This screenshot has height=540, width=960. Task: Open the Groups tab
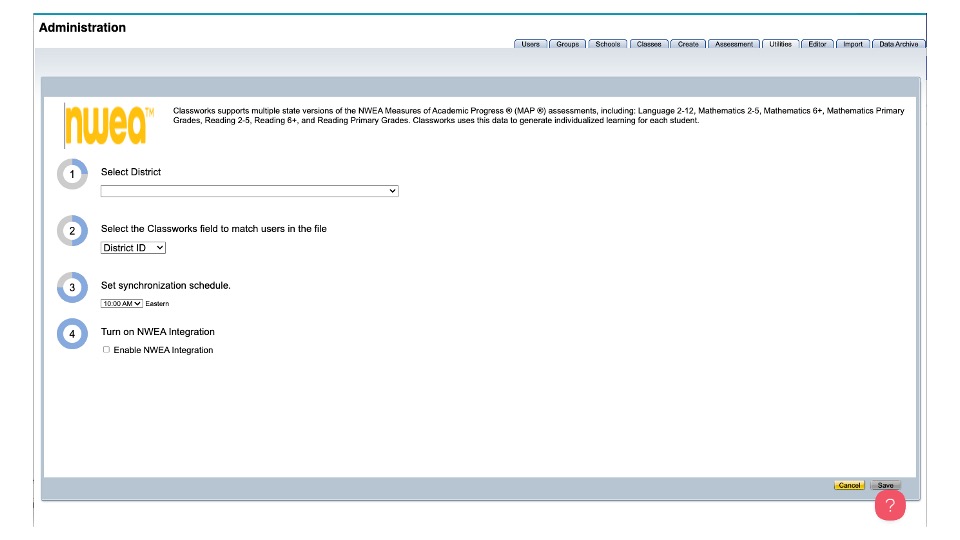pos(568,44)
